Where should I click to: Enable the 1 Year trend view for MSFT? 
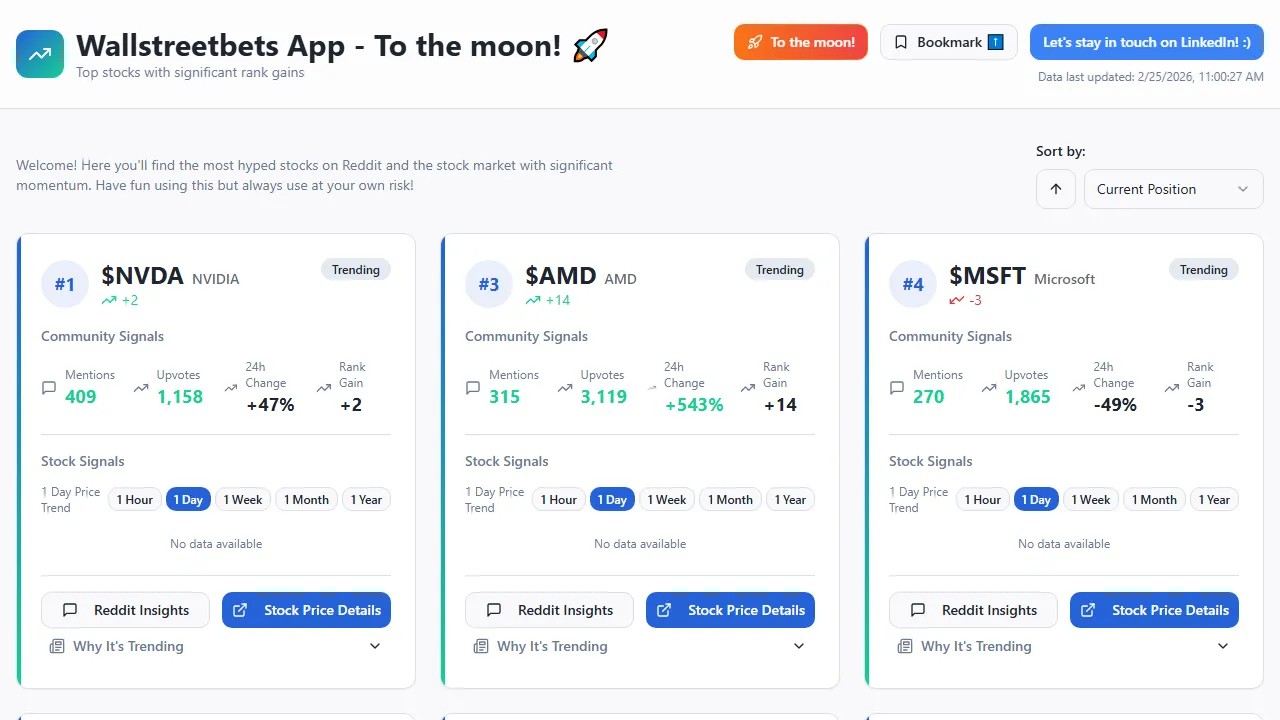pos(1214,499)
